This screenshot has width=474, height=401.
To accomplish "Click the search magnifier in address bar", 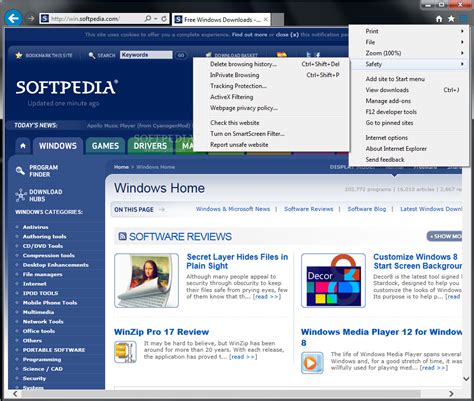I will pos(148,19).
